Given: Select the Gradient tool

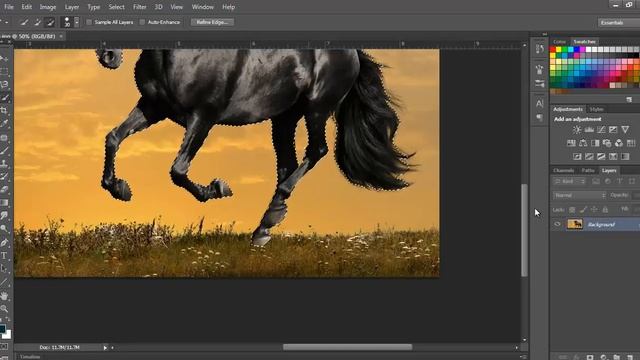Looking at the screenshot, I should [x=4, y=202].
